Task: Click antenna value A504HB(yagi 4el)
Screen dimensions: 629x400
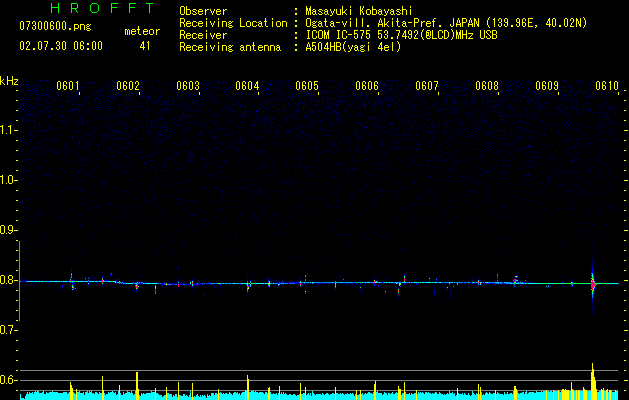Action: (353, 47)
